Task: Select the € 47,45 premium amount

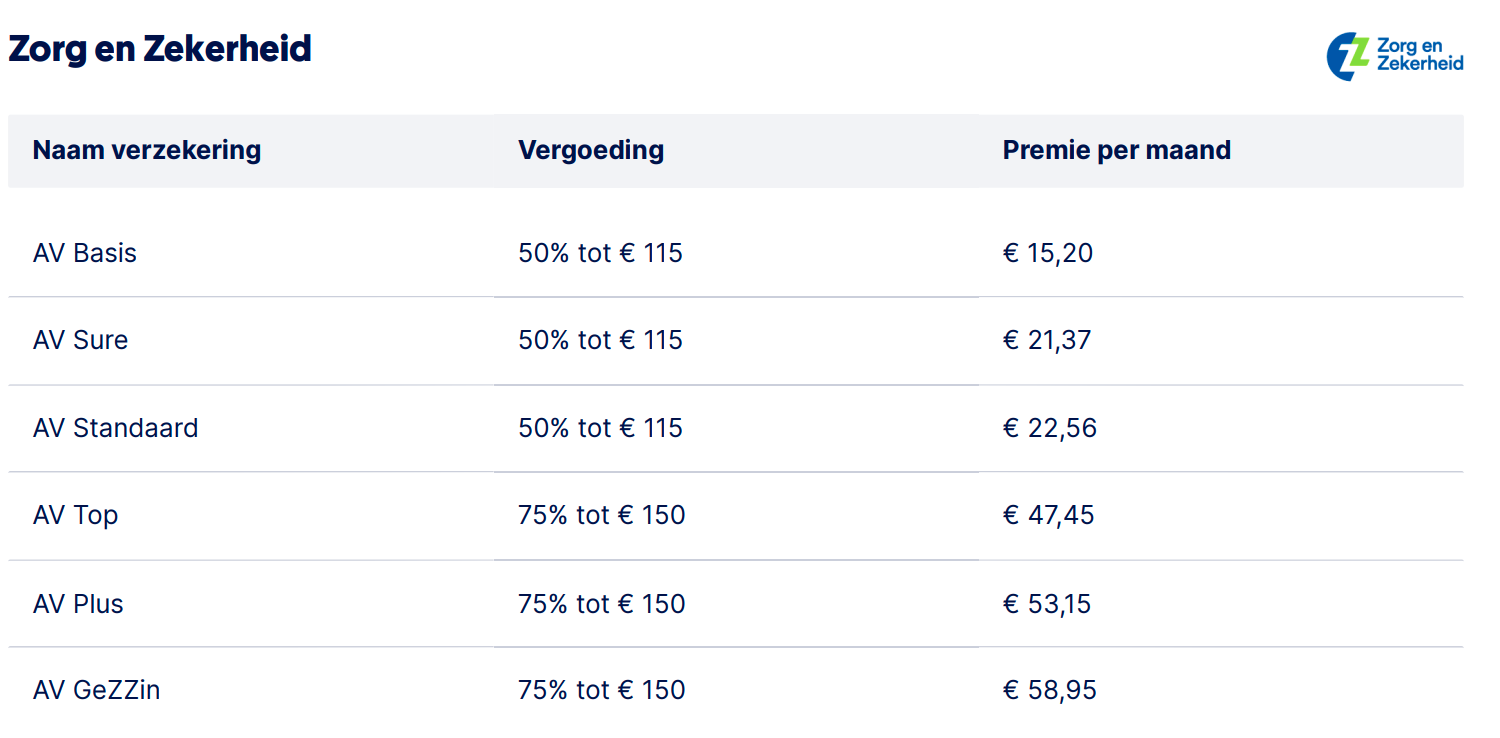Action: coord(1049,516)
